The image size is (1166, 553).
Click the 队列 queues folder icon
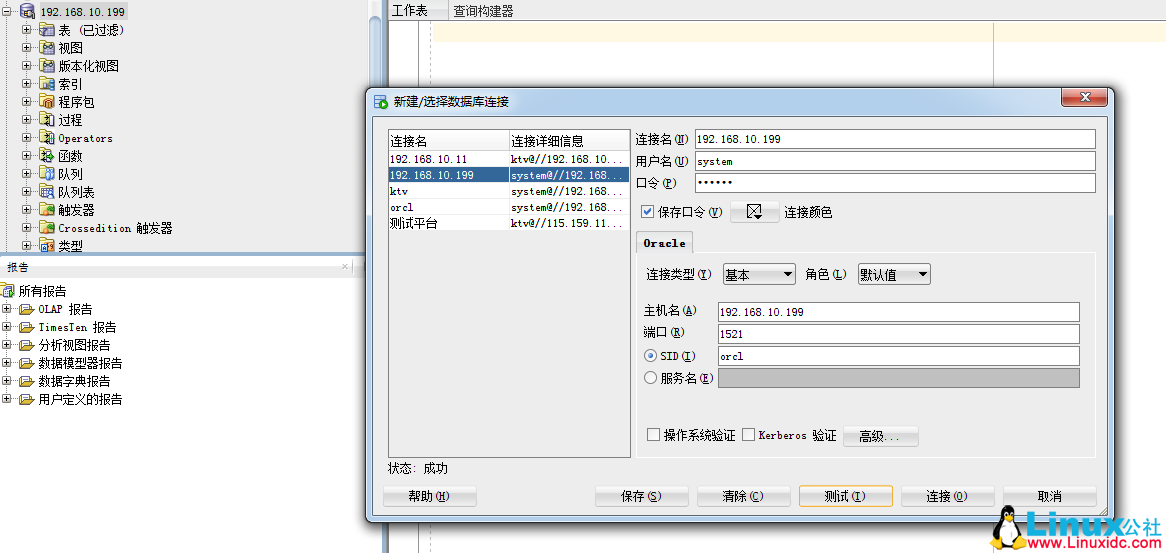(x=47, y=174)
